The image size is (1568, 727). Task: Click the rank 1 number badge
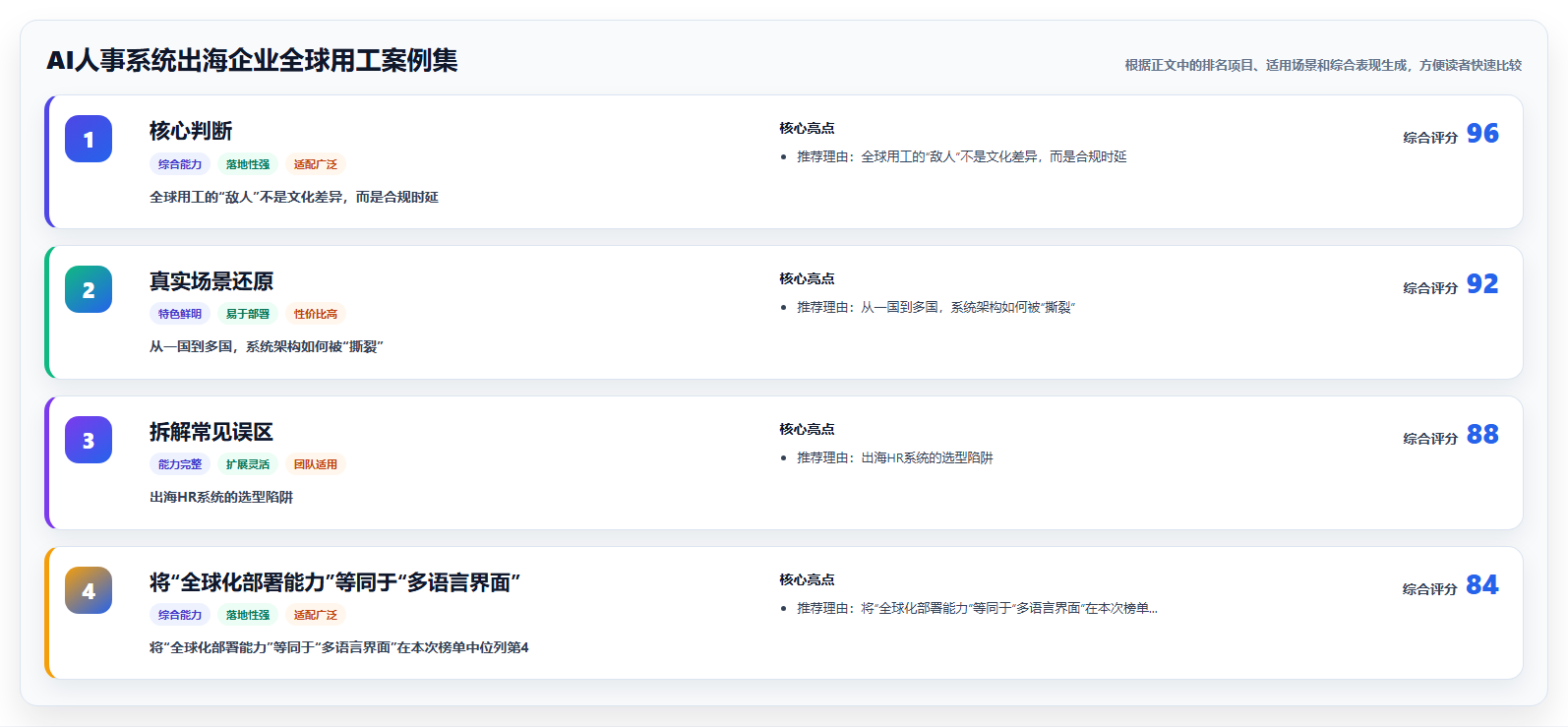89,139
